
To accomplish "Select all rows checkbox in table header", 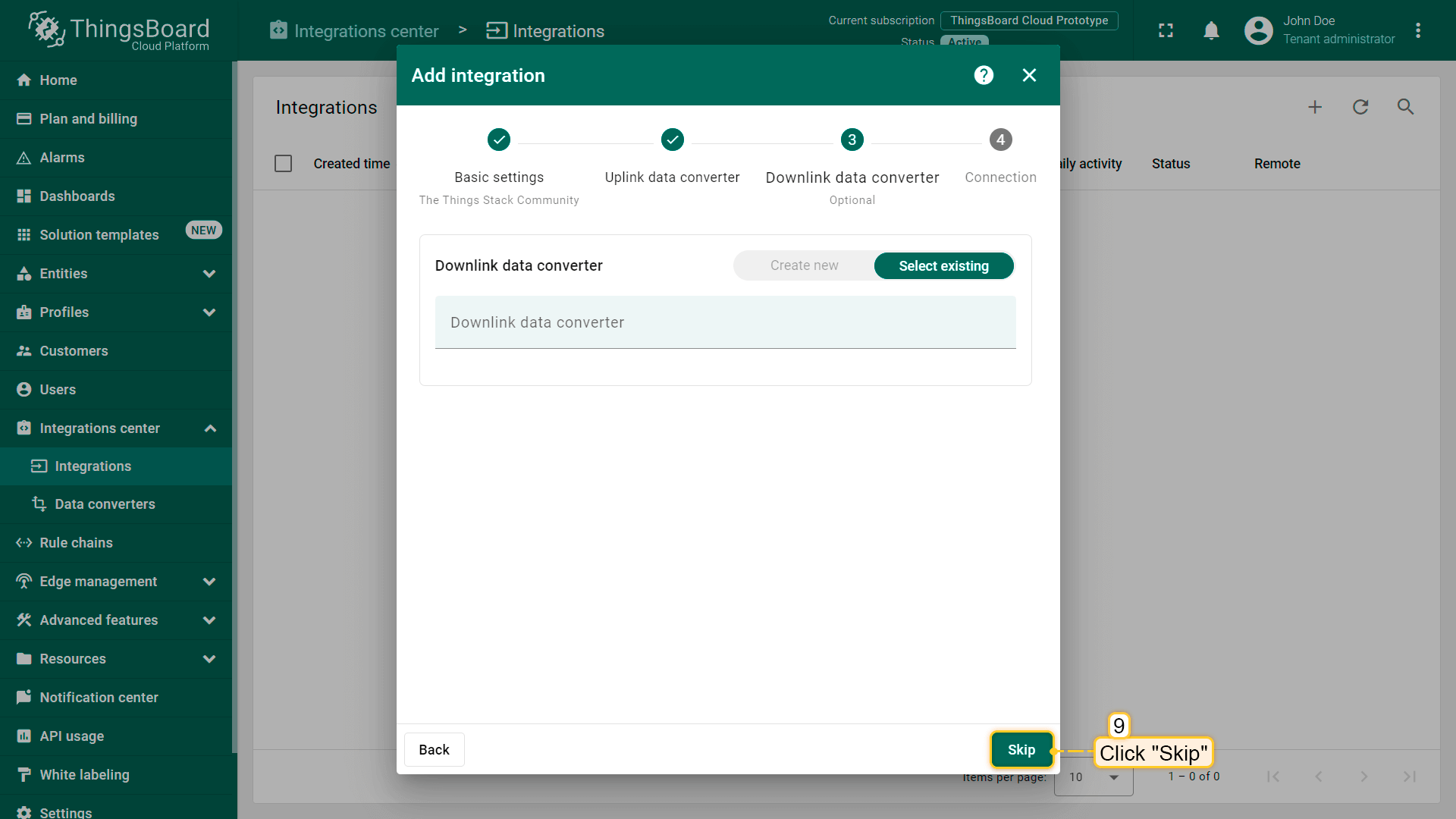I will coord(283,164).
